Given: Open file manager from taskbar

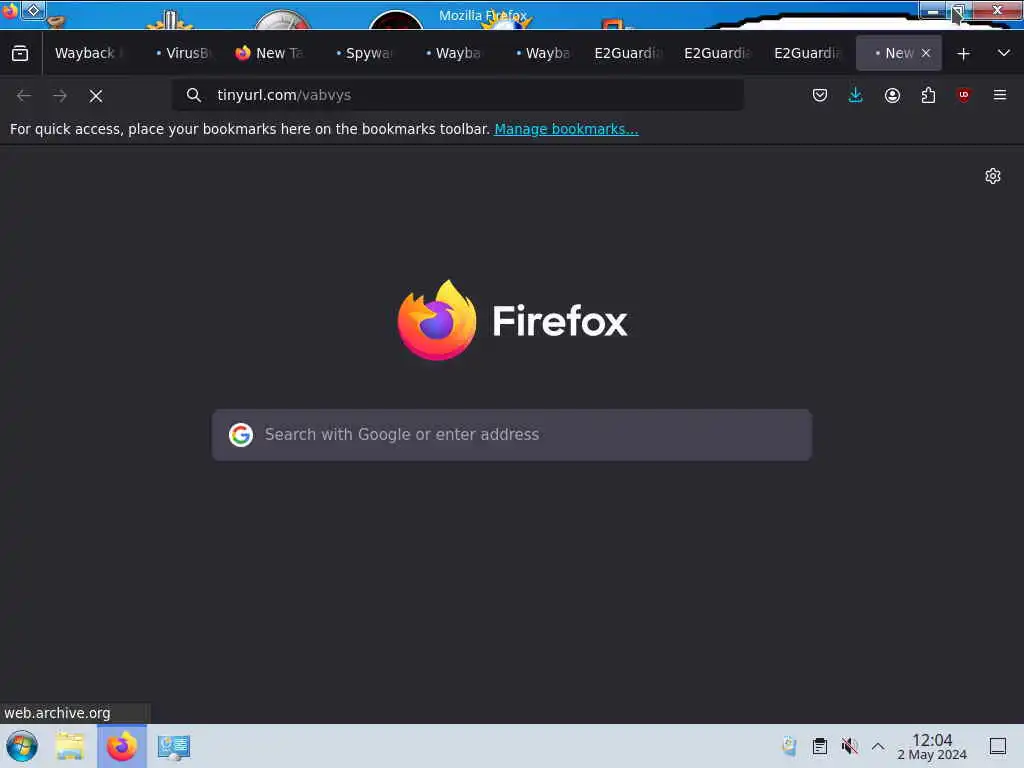Looking at the screenshot, I should (70, 746).
